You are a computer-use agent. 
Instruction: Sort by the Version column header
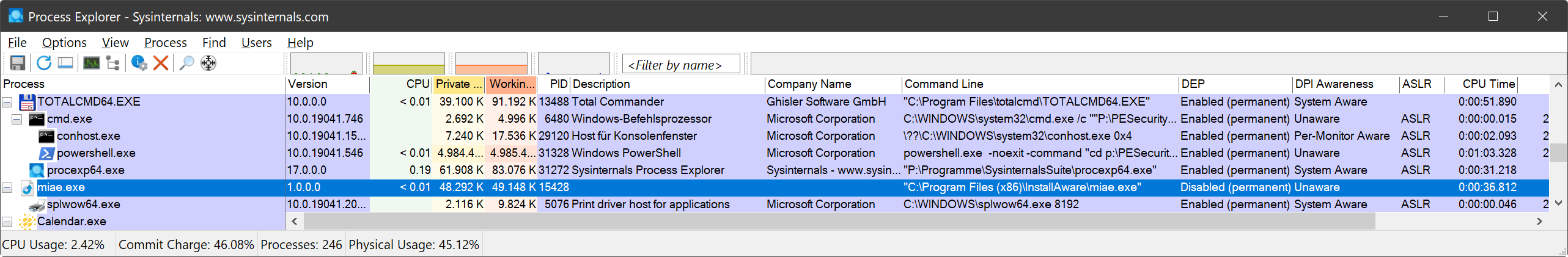pyautogui.click(x=328, y=84)
